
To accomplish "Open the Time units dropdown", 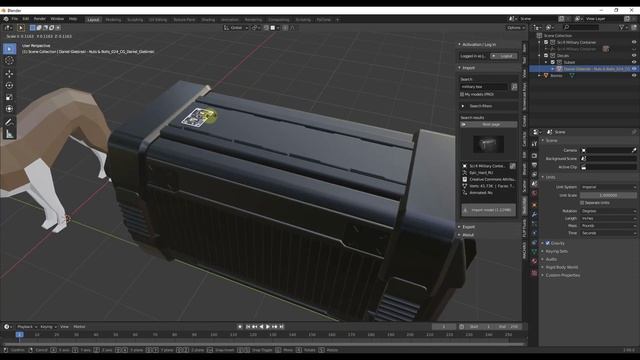I will [609, 233].
